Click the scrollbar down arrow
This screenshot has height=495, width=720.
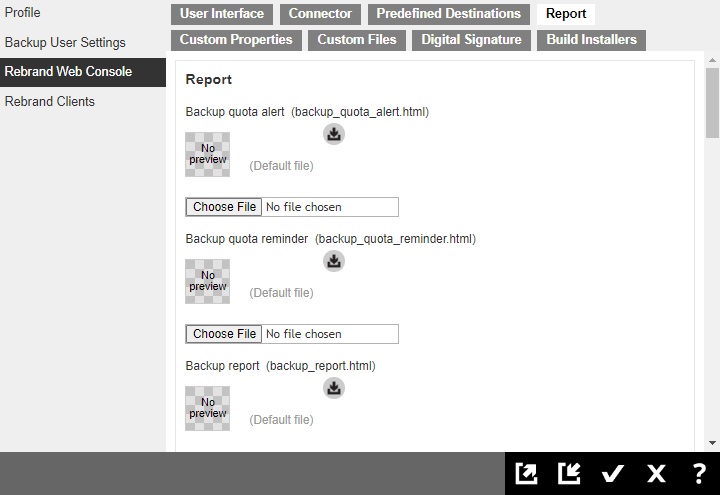point(712,443)
